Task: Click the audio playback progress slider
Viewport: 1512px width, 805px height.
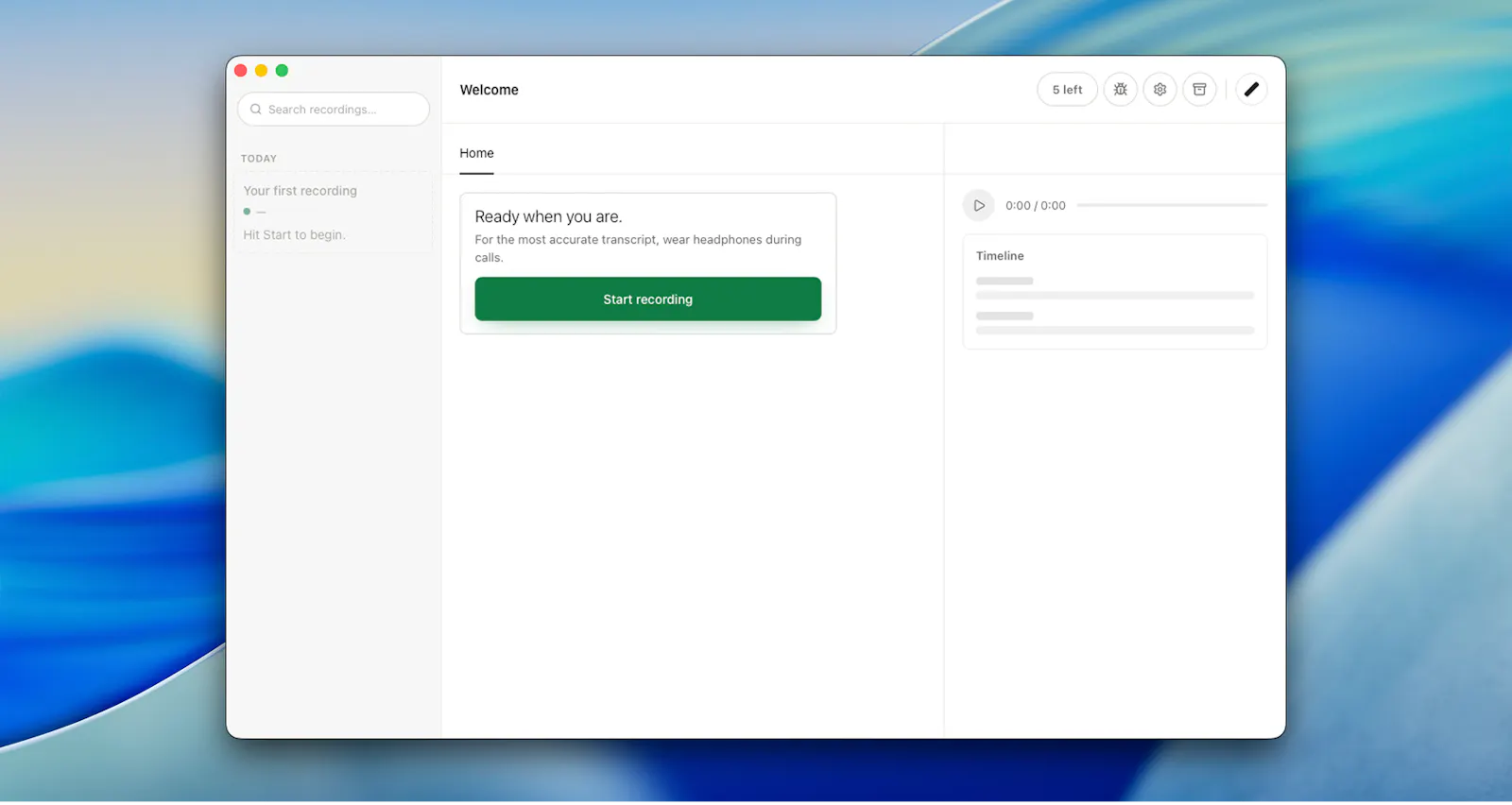Action: pyautogui.click(x=1172, y=205)
